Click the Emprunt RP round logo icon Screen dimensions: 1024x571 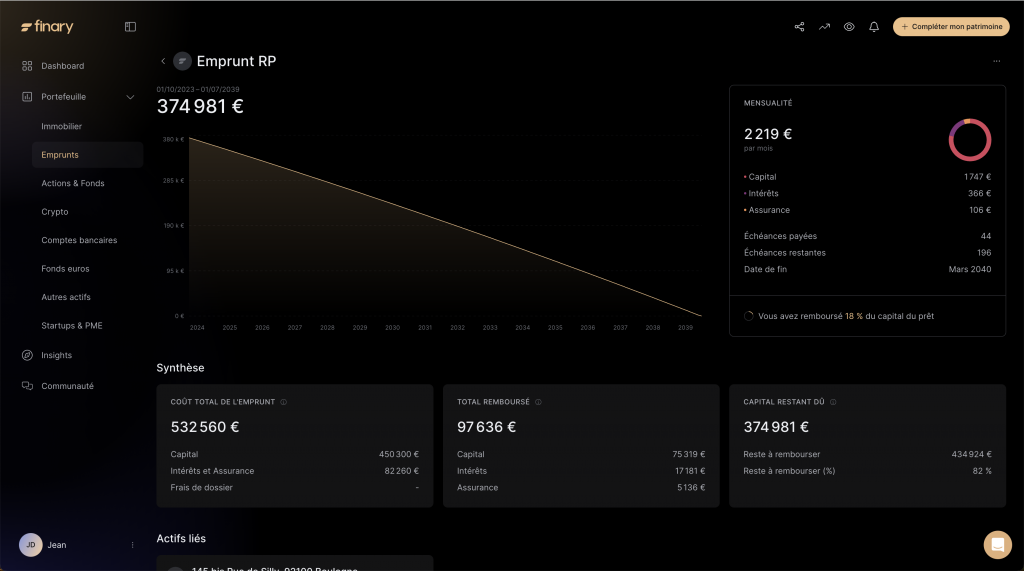[x=182, y=61]
